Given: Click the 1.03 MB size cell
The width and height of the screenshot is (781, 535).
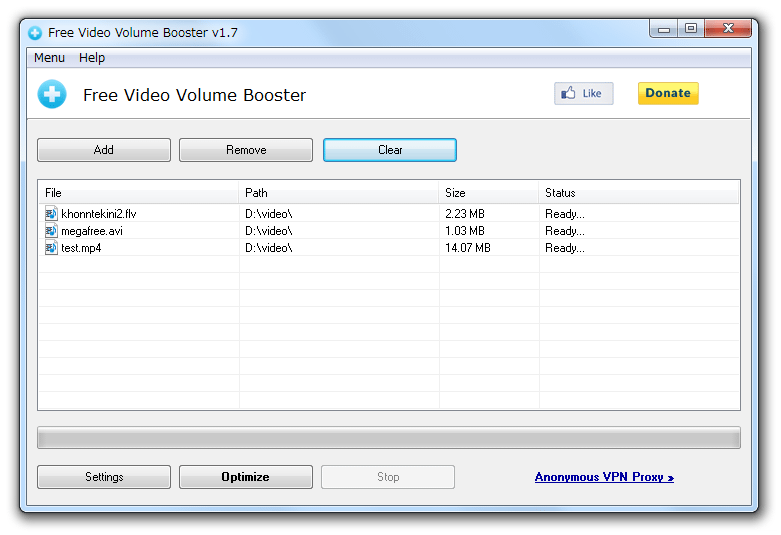Looking at the screenshot, I should point(465,231).
